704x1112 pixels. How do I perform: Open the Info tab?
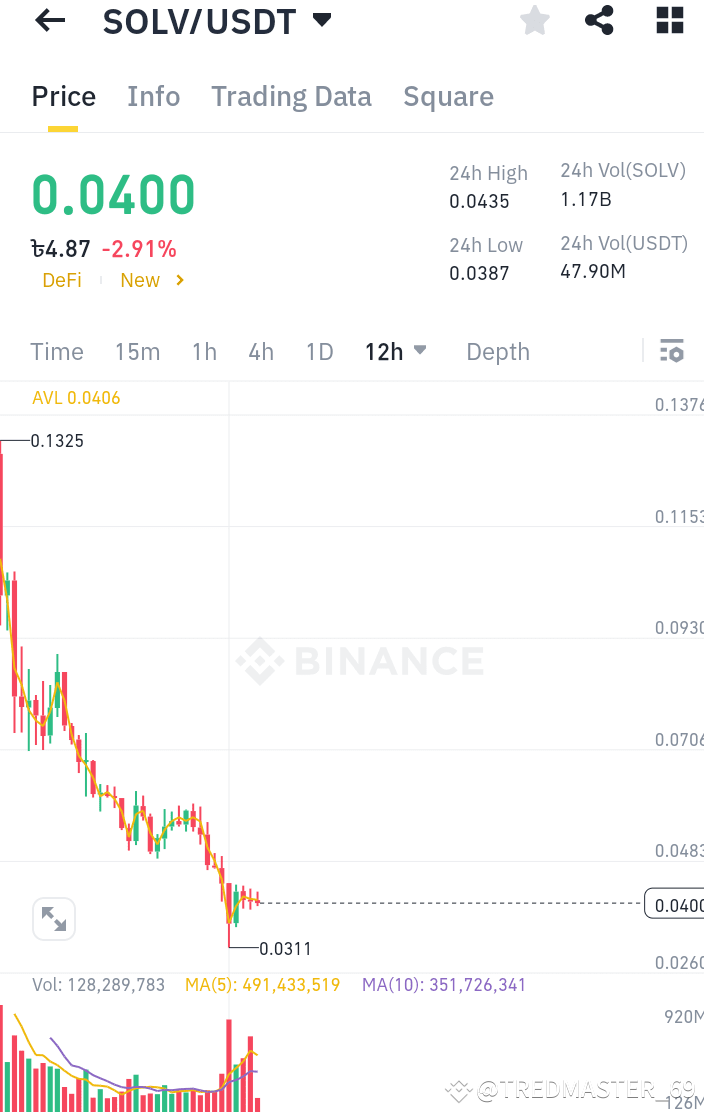click(x=153, y=96)
